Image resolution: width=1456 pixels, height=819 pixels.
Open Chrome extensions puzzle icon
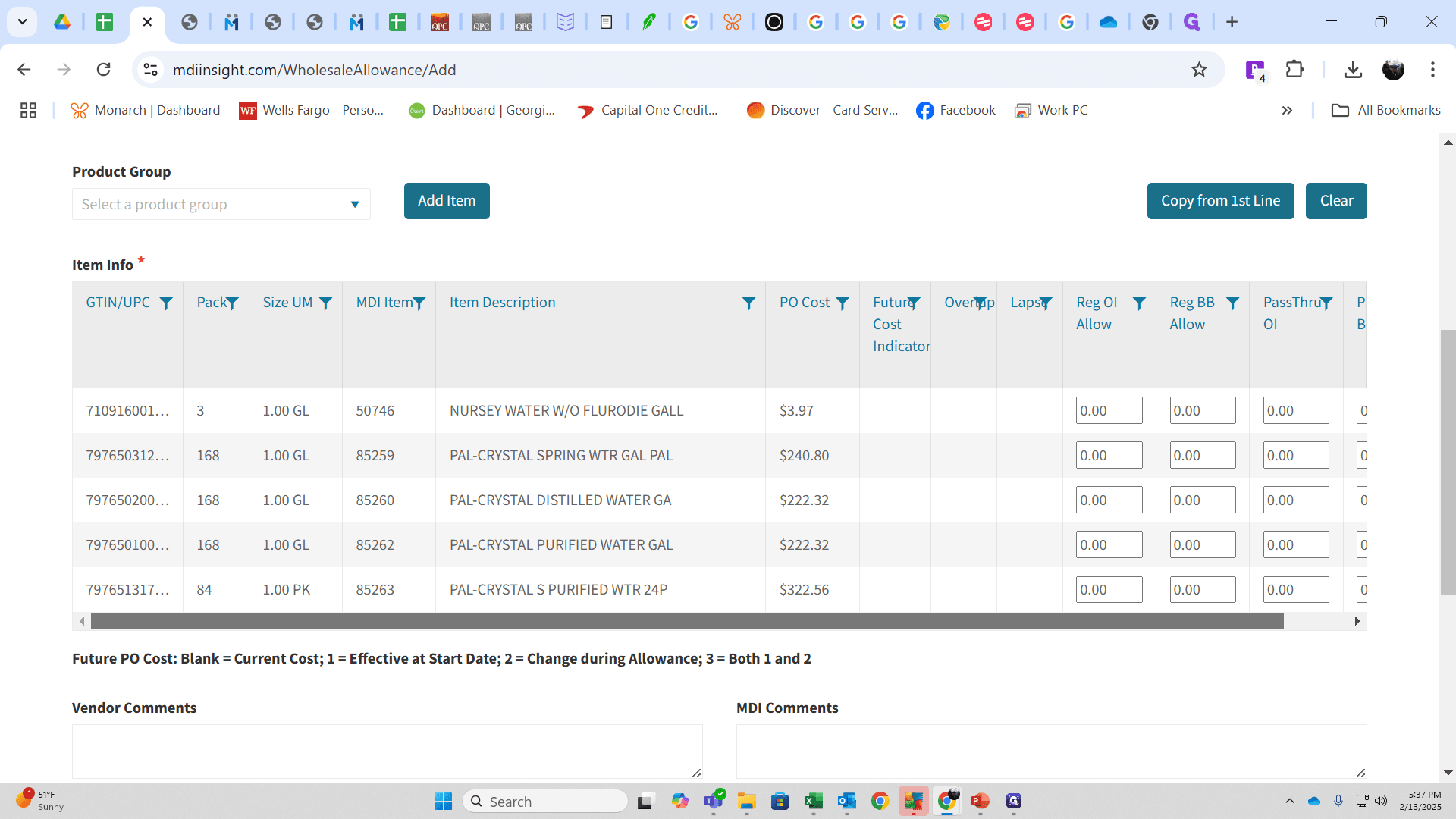point(1294,70)
